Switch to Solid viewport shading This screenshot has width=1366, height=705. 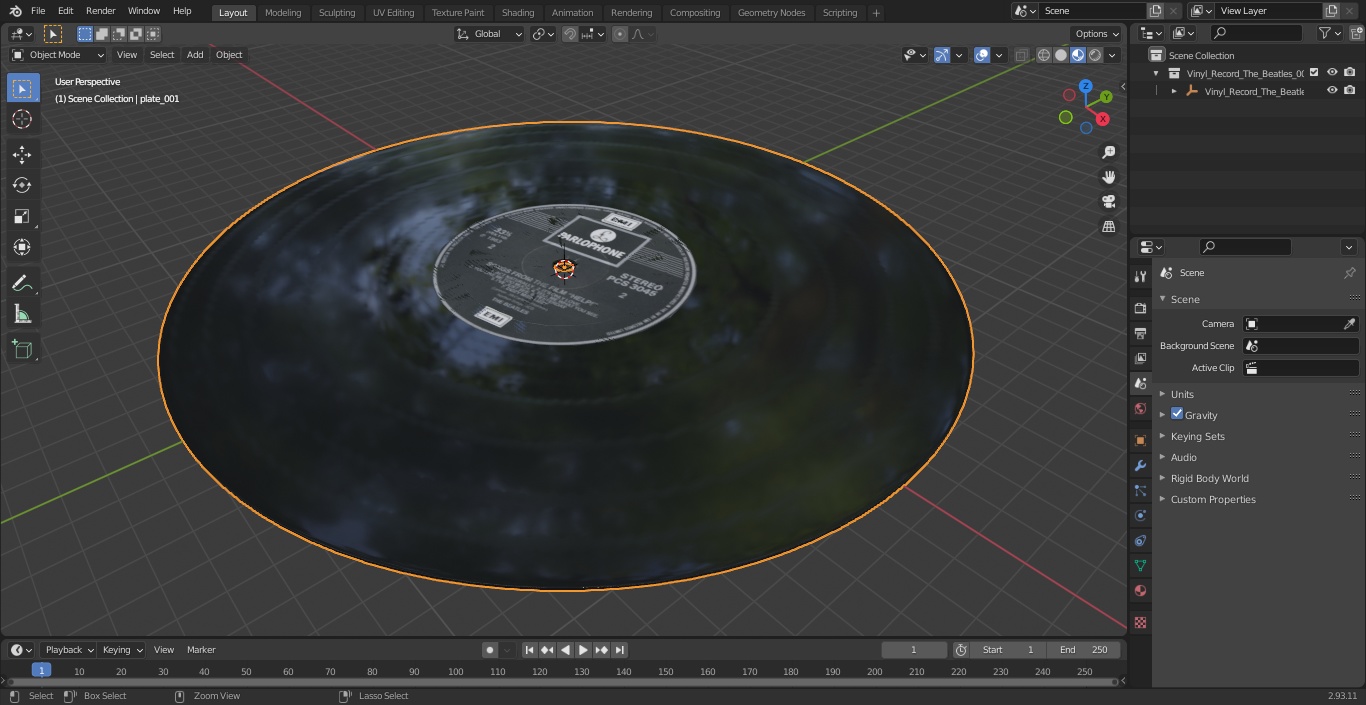(1061, 55)
